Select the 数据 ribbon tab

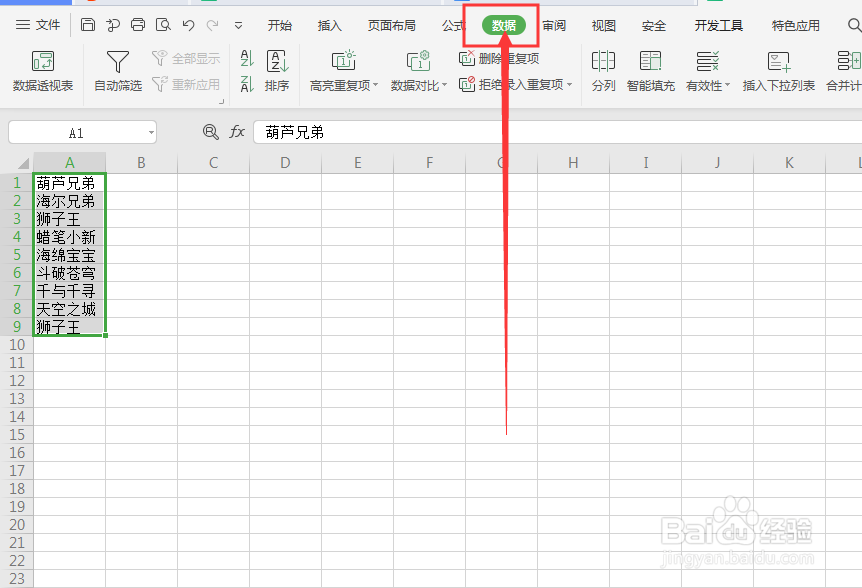[504, 25]
